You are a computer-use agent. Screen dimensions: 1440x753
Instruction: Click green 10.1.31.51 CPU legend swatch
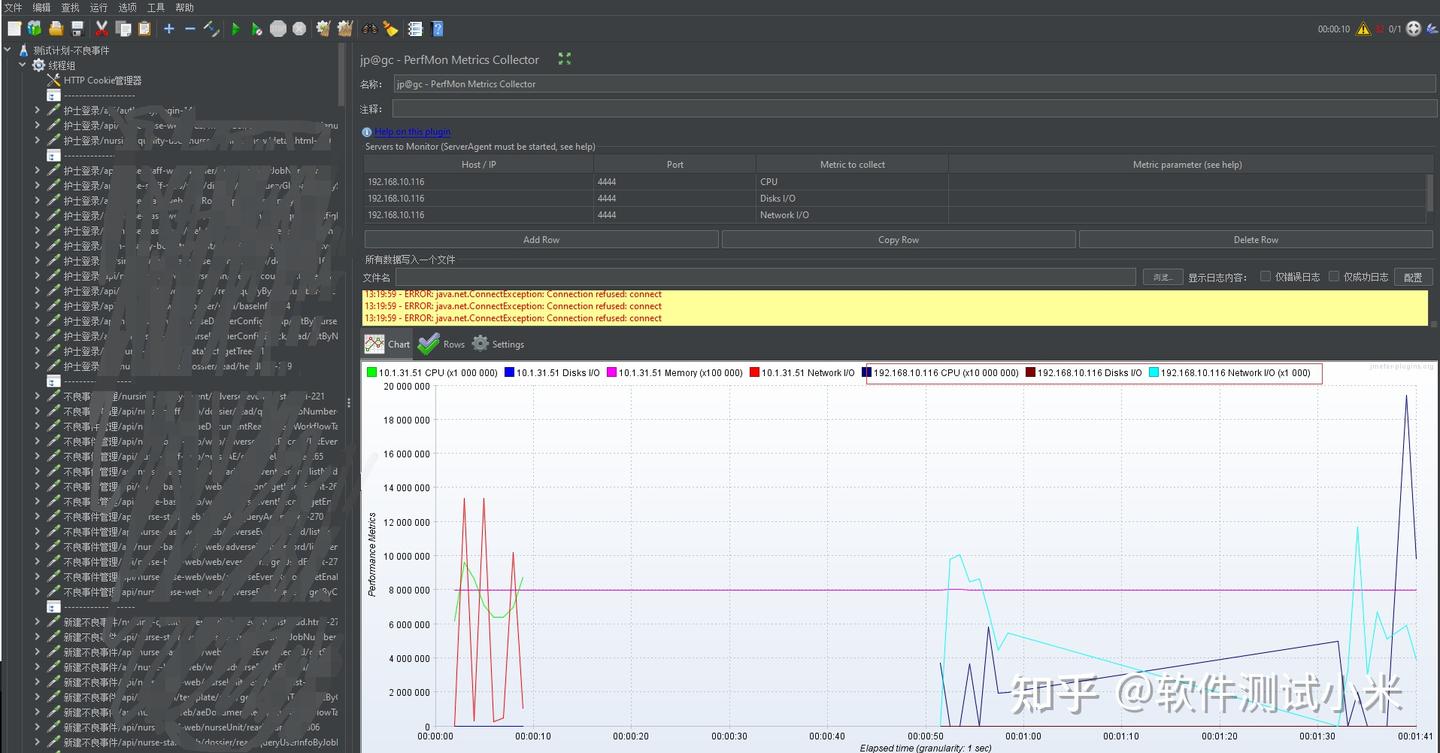click(372, 373)
